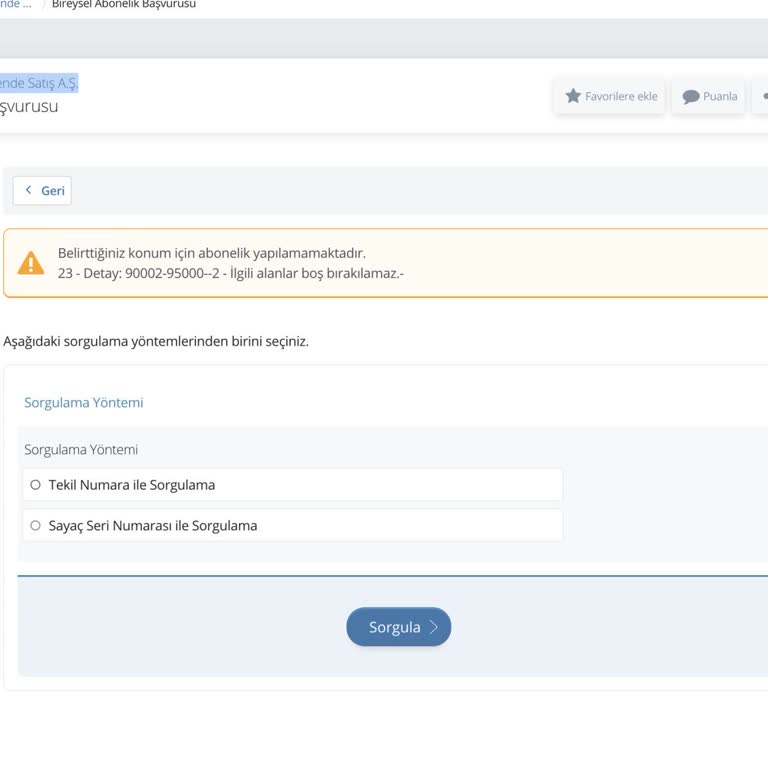Click the error detail line starting with 23 - Detay
Image resolution: width=768 pixels, height=768 pixels.
231,273
